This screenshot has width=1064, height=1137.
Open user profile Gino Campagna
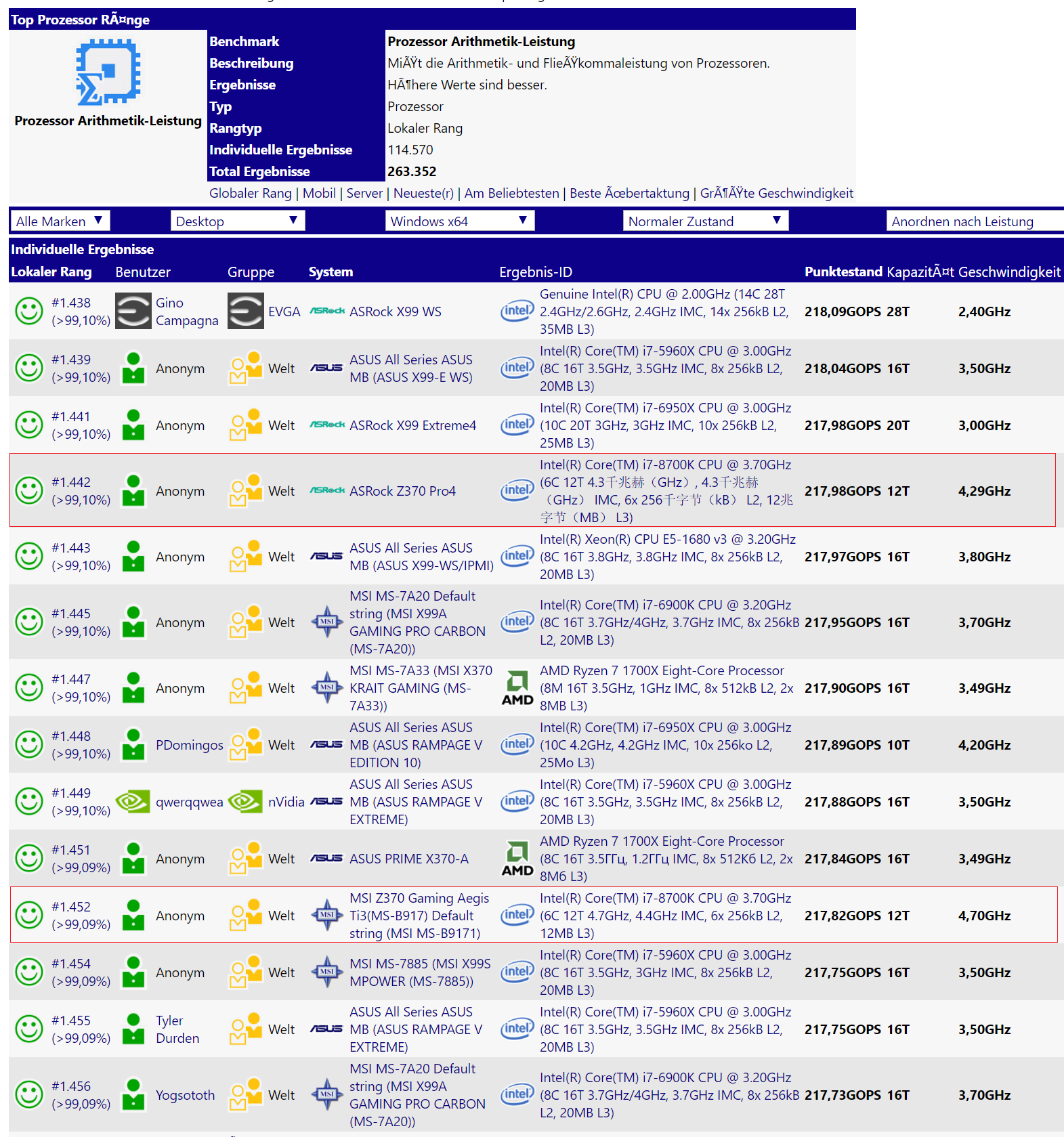[187, 312]
